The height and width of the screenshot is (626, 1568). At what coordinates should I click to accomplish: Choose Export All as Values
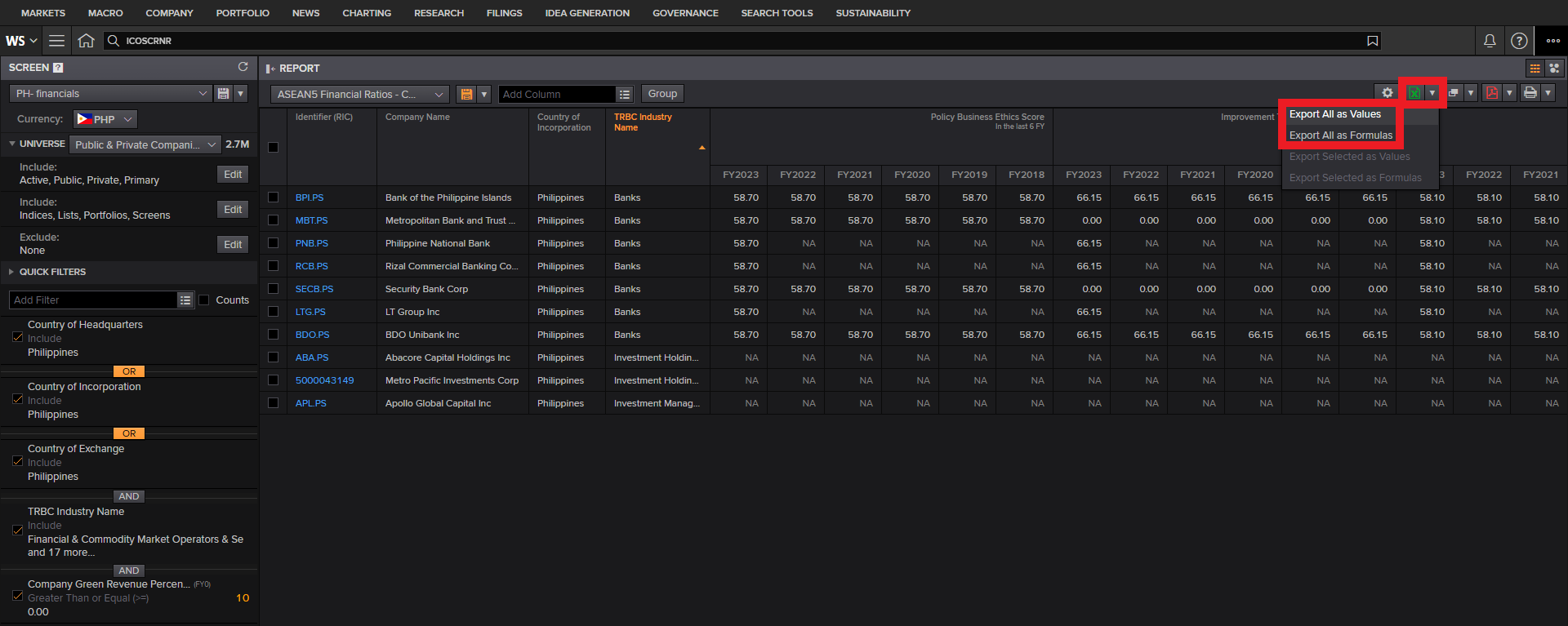pyautogui.click(x=1335, y=114)
